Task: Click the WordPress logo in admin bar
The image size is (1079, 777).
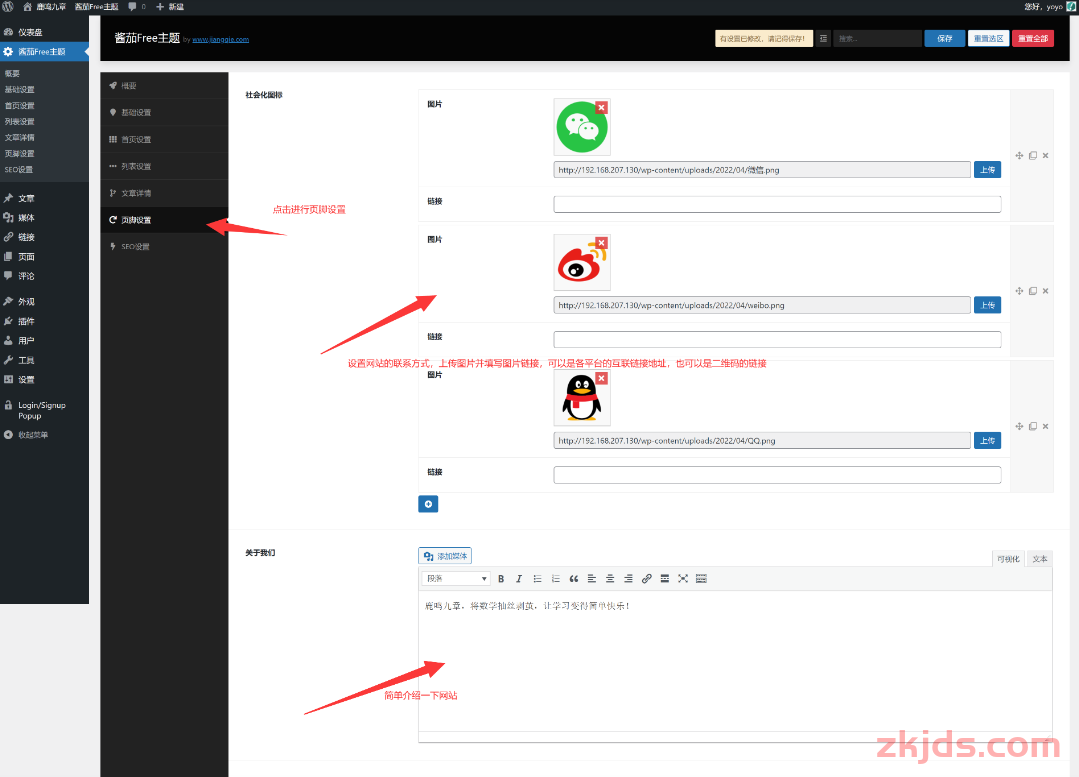Action: tap(8, 6)
